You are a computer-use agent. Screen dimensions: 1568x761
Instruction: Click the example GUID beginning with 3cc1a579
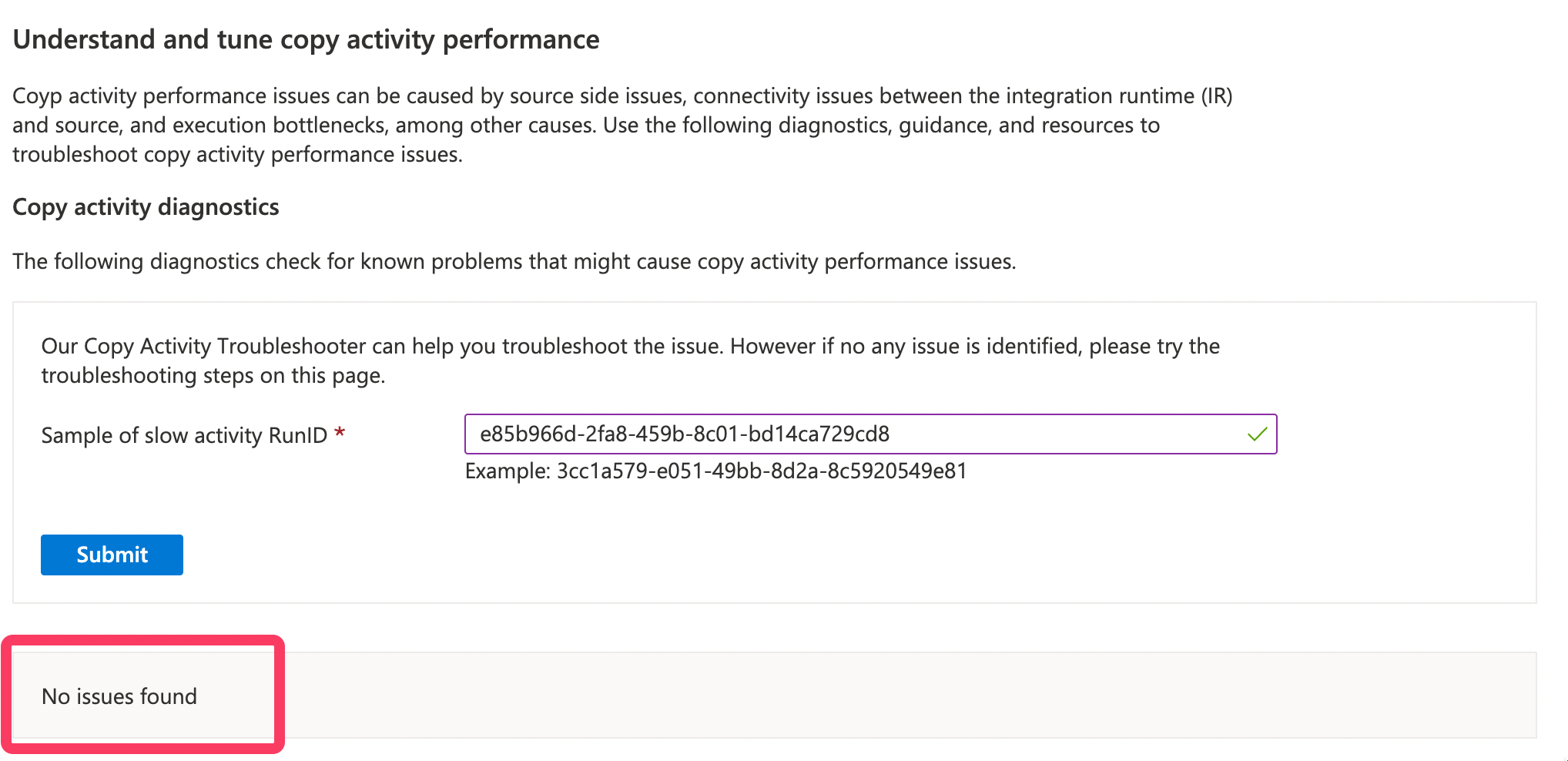[762, 471]
